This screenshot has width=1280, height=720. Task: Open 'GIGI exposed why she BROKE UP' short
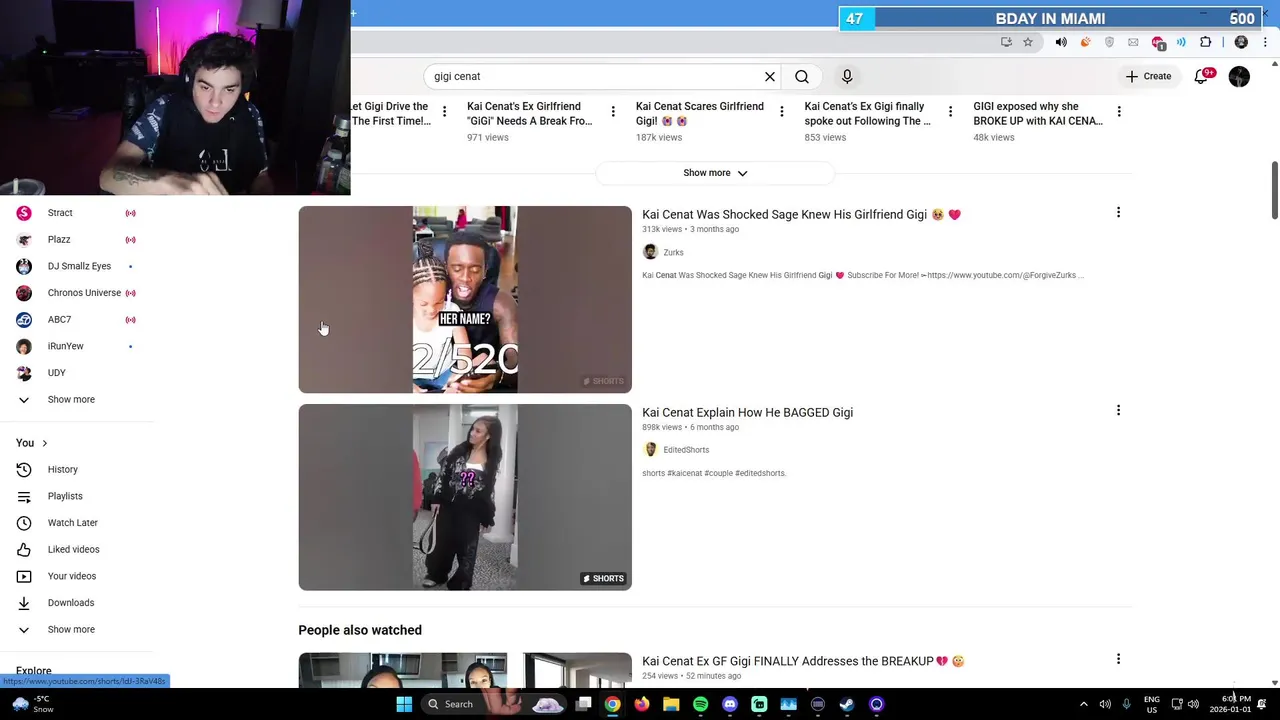1038,113
